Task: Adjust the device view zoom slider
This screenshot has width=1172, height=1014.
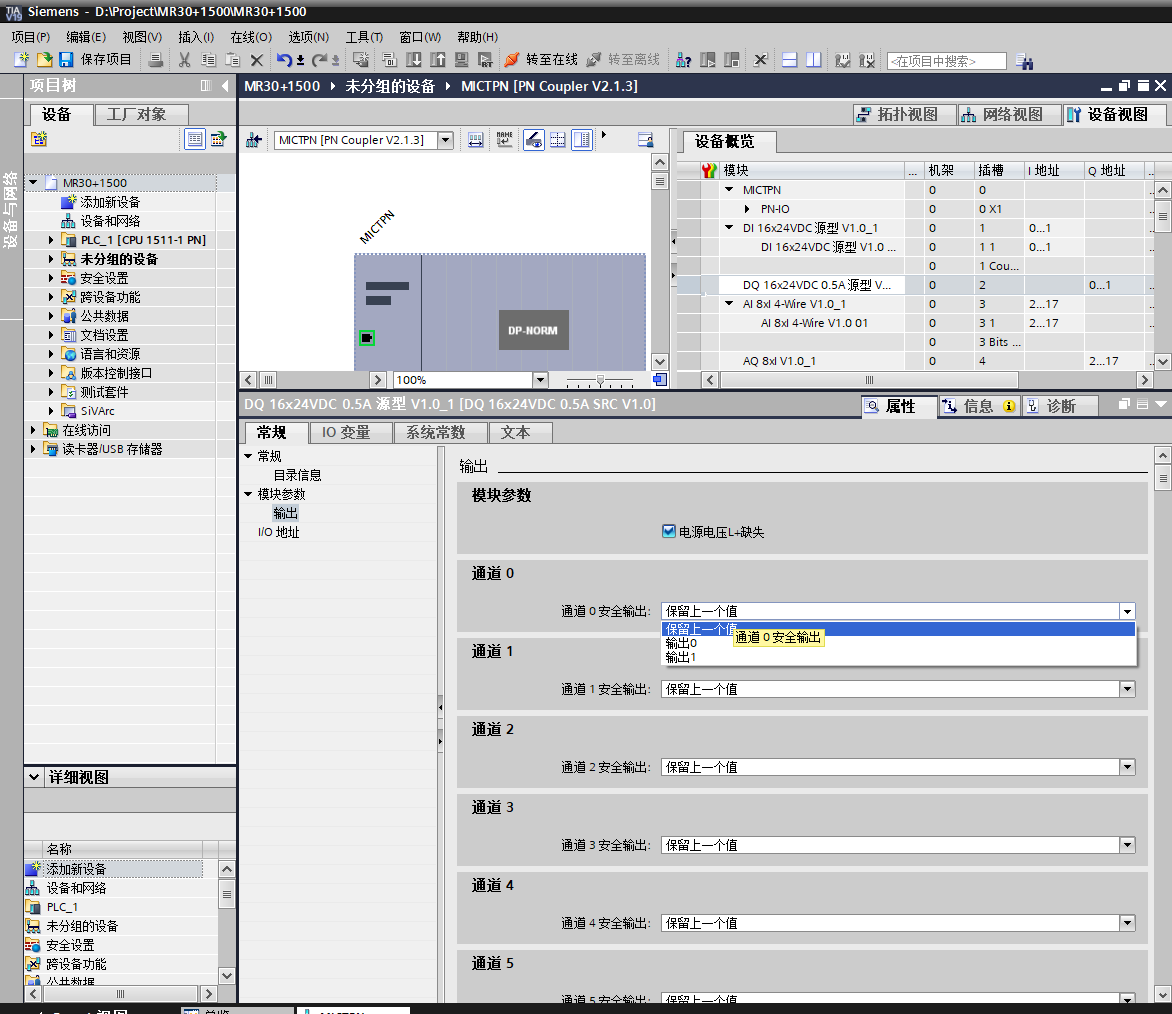Action: pos(600,380)
